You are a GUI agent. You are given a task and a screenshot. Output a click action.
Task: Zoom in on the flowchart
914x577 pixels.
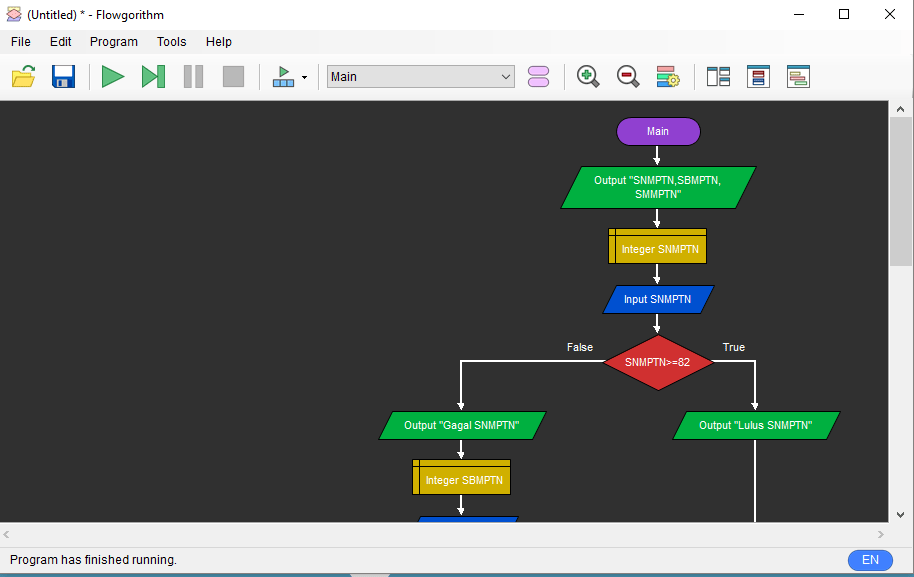tap(588, 77)
